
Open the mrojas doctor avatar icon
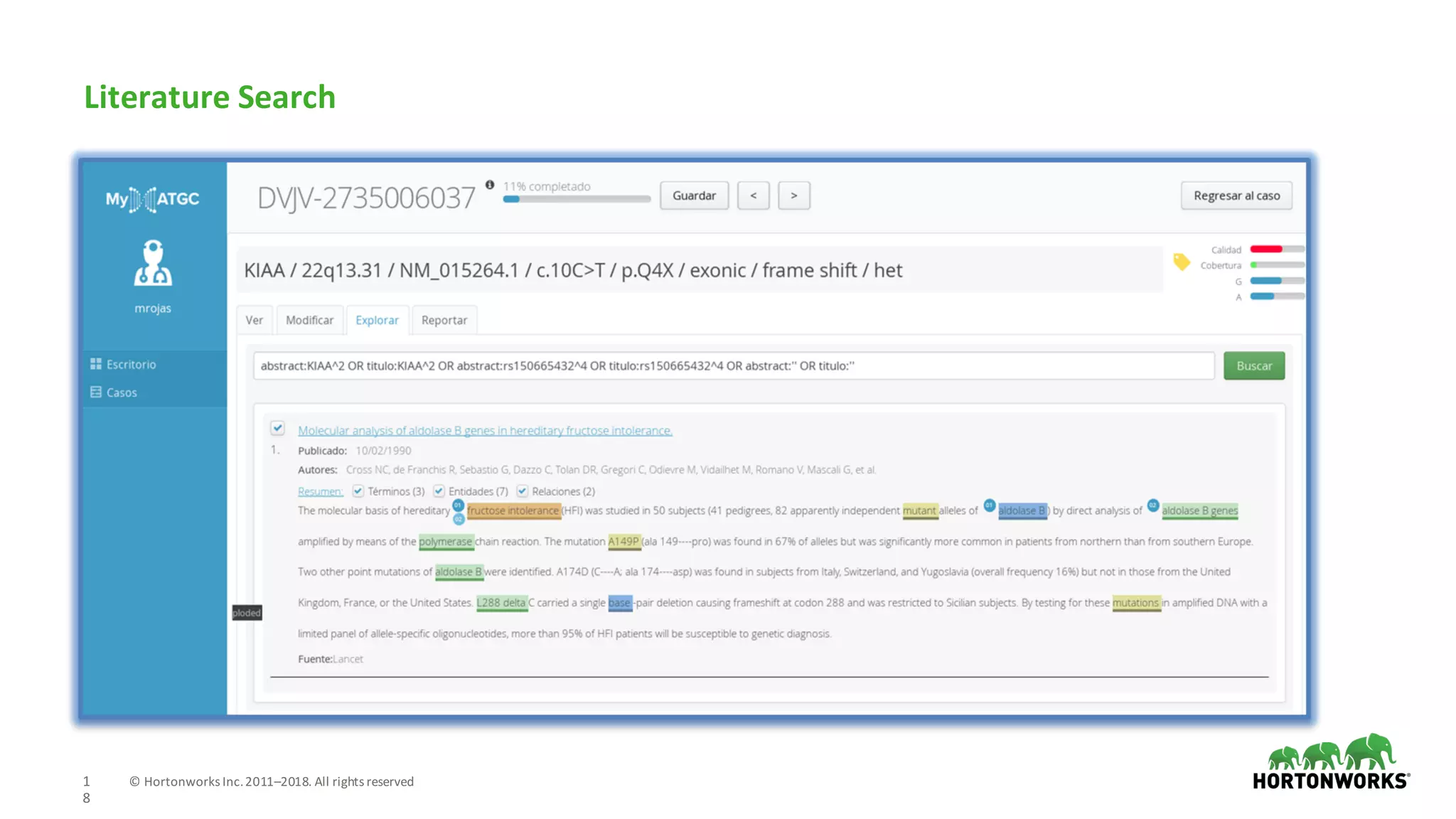click(153, 263)
